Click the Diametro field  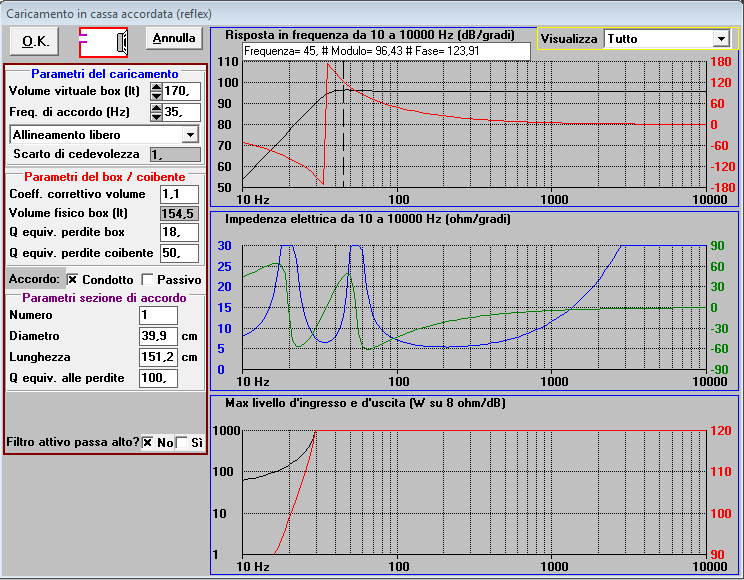(x=158, y=336)
